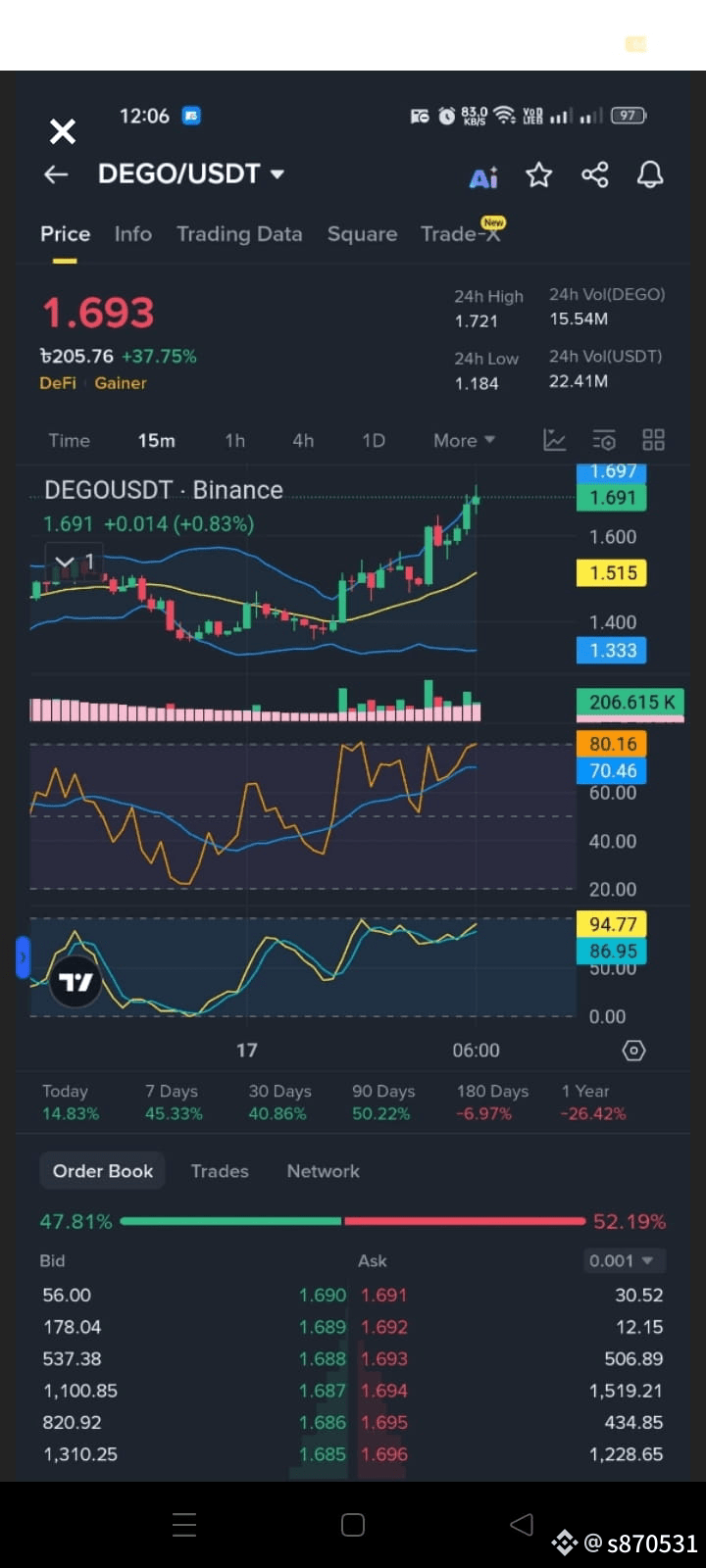Viewport: 706px width, 1568px height.
Task: Select the 4h chart interval
Action: (x=303, y=441)
